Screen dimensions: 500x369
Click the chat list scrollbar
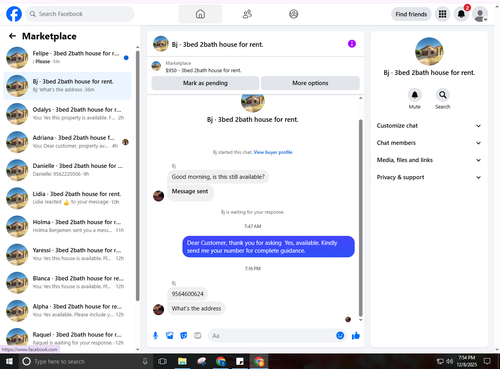point(138,176)
